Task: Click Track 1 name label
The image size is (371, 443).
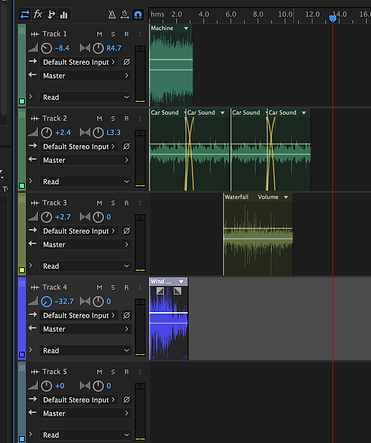Action: (54, 34)
